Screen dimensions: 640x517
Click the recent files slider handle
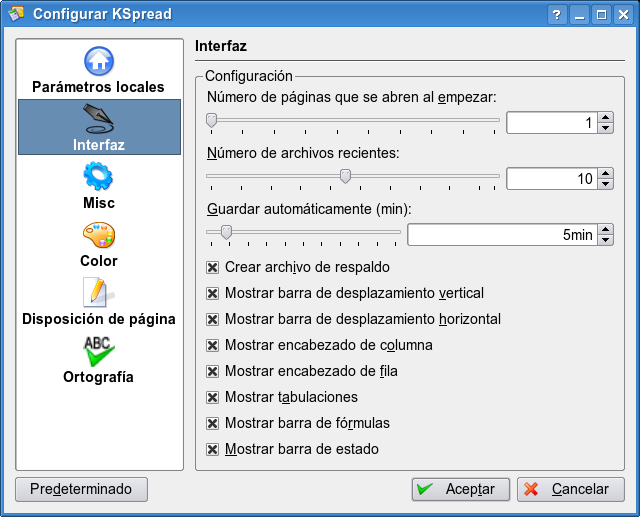(345, 176)
